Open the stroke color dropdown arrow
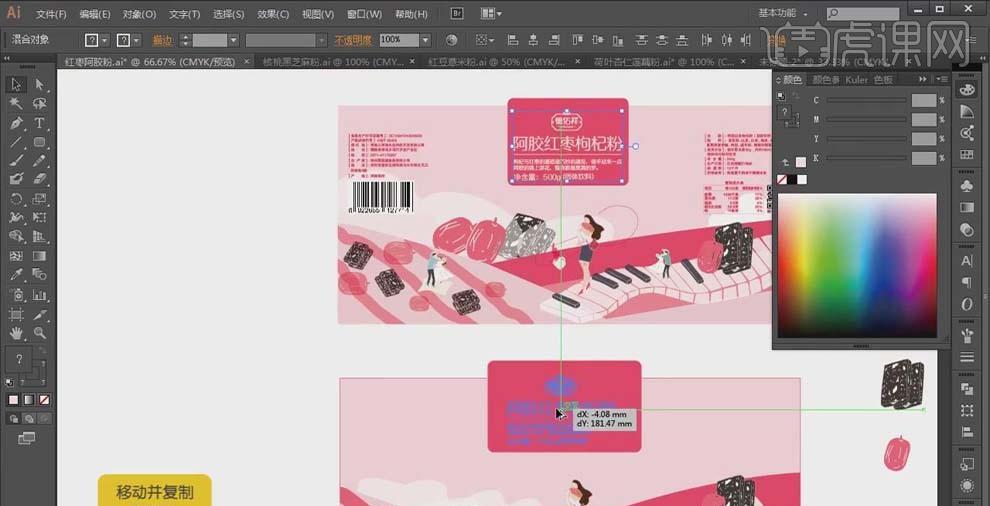 pos(136,40)
